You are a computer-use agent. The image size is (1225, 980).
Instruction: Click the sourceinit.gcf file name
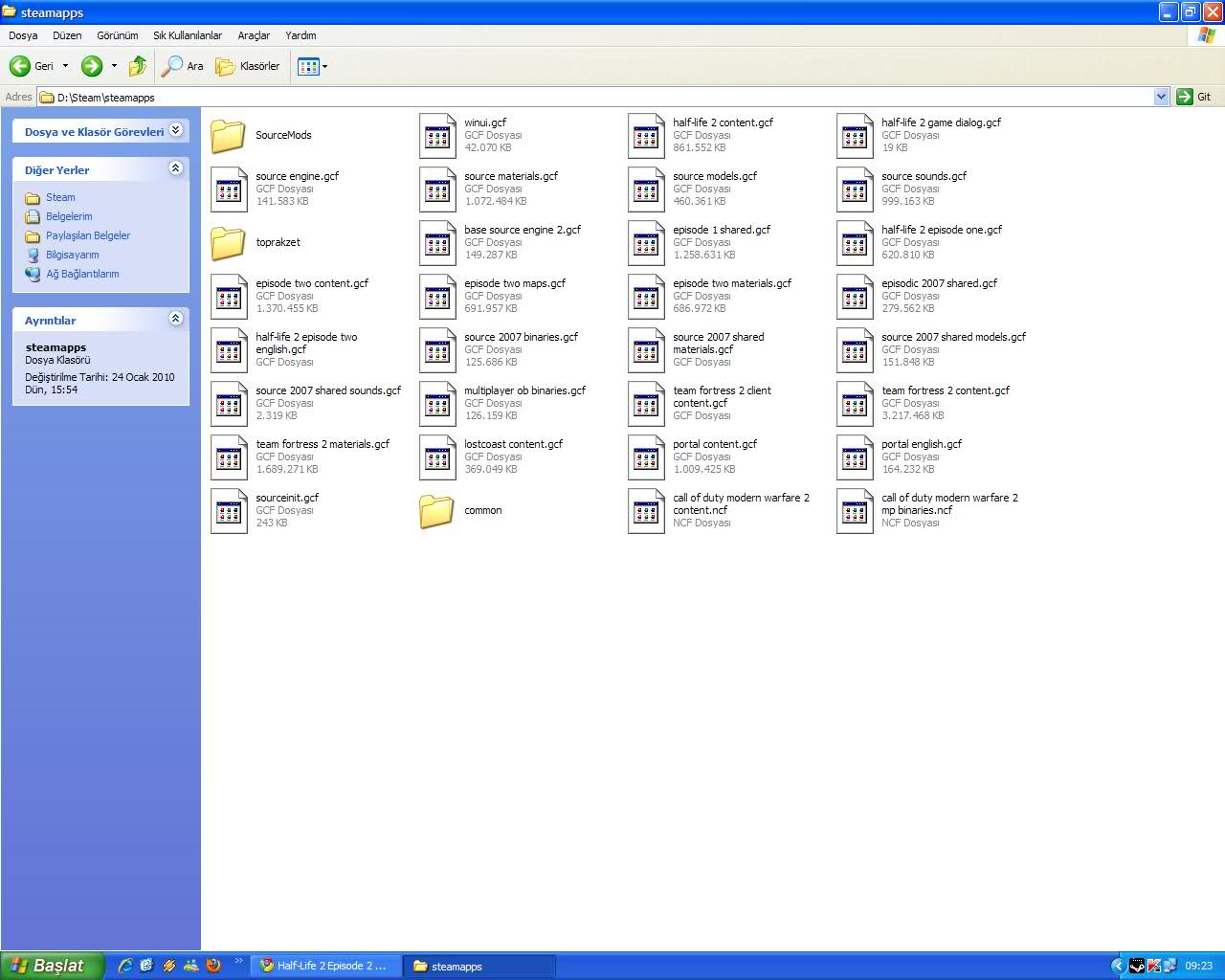287,498
